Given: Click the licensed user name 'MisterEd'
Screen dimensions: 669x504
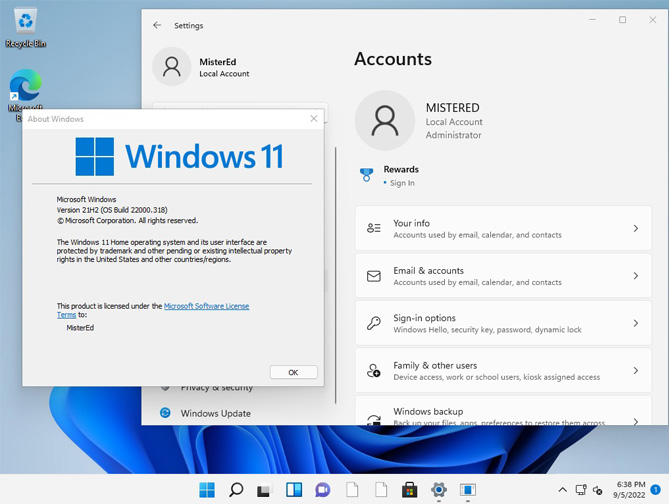Looking at the screenshot, I should pos(80,328).
